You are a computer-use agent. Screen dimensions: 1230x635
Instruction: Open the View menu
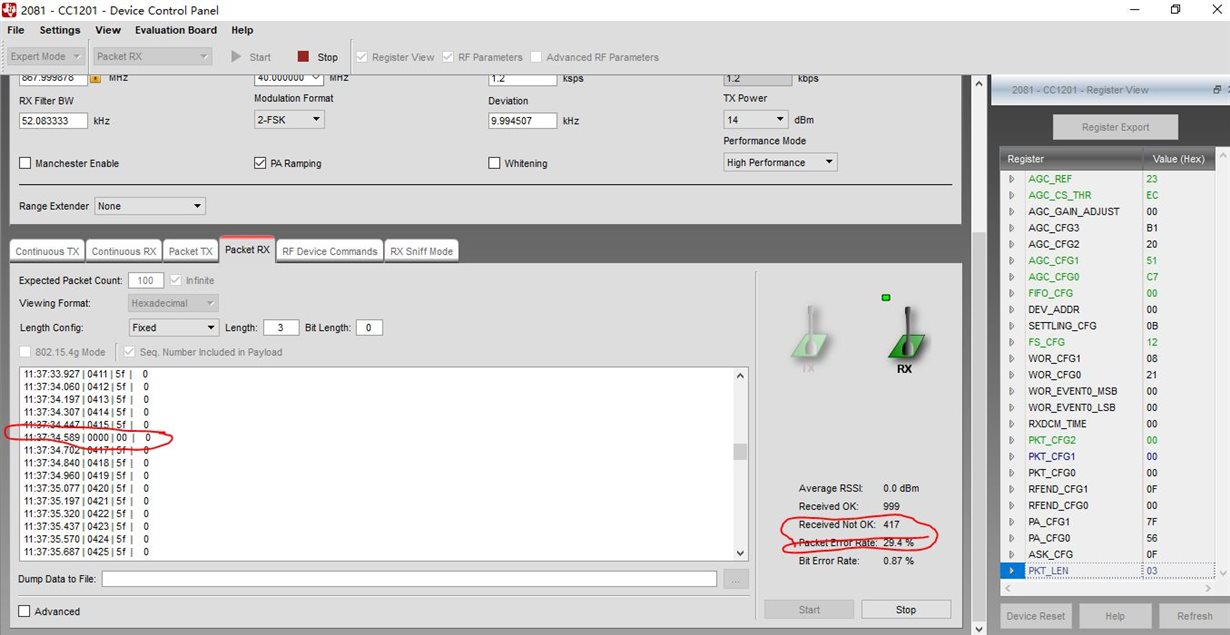tap(108, 30)
